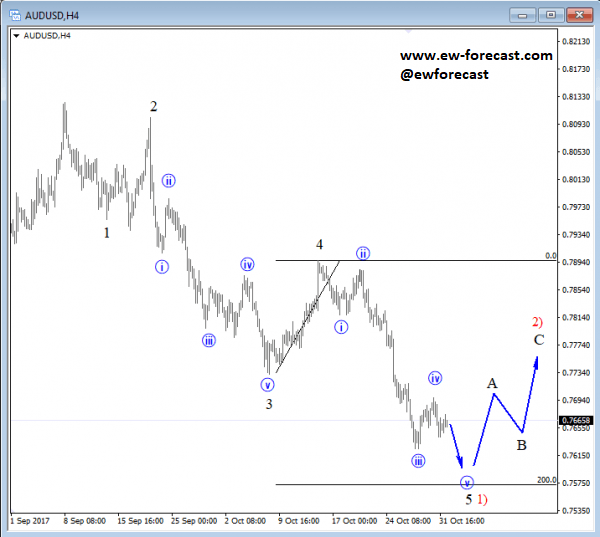Close the AUDUSD,H4 chart window
This screenshot has height=537, width=600.
point(578,14)
